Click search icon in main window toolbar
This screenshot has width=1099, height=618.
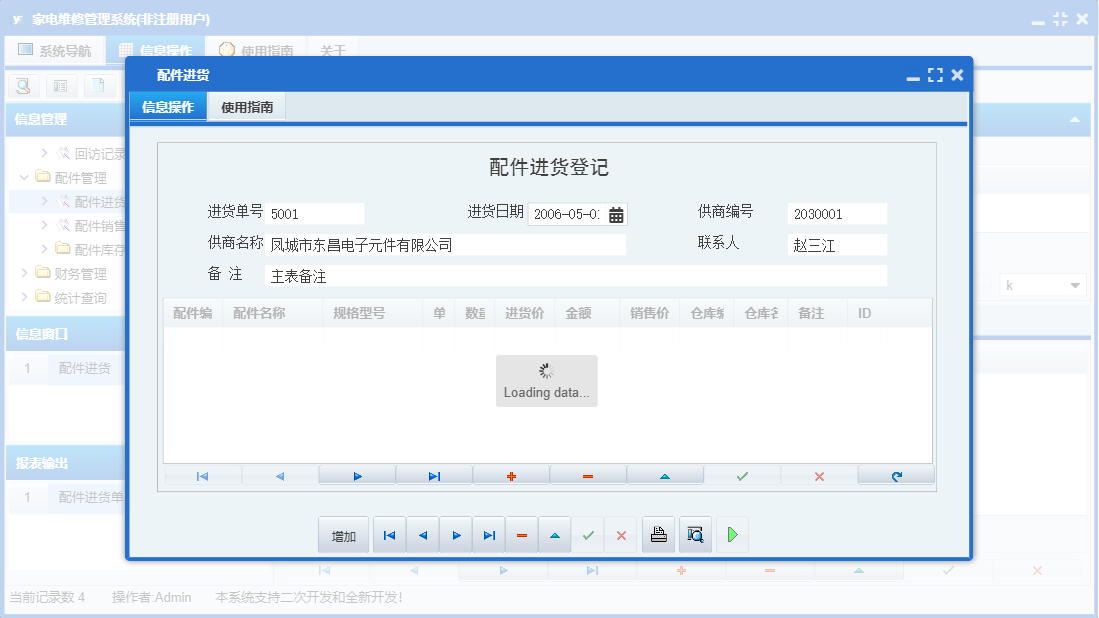pyautogui.click(x=23, y=86)
